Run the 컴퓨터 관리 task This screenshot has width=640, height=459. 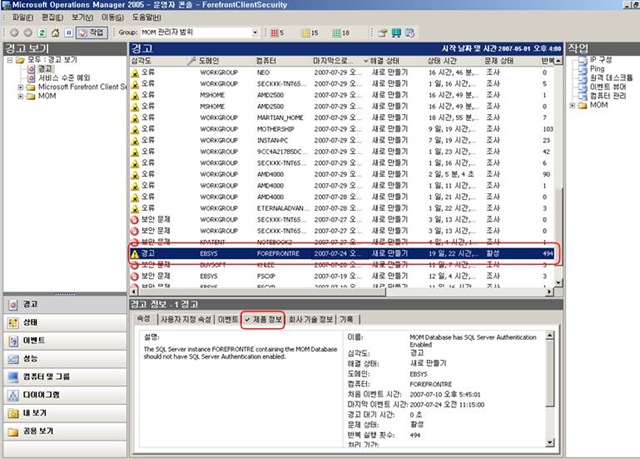point(608,96)
